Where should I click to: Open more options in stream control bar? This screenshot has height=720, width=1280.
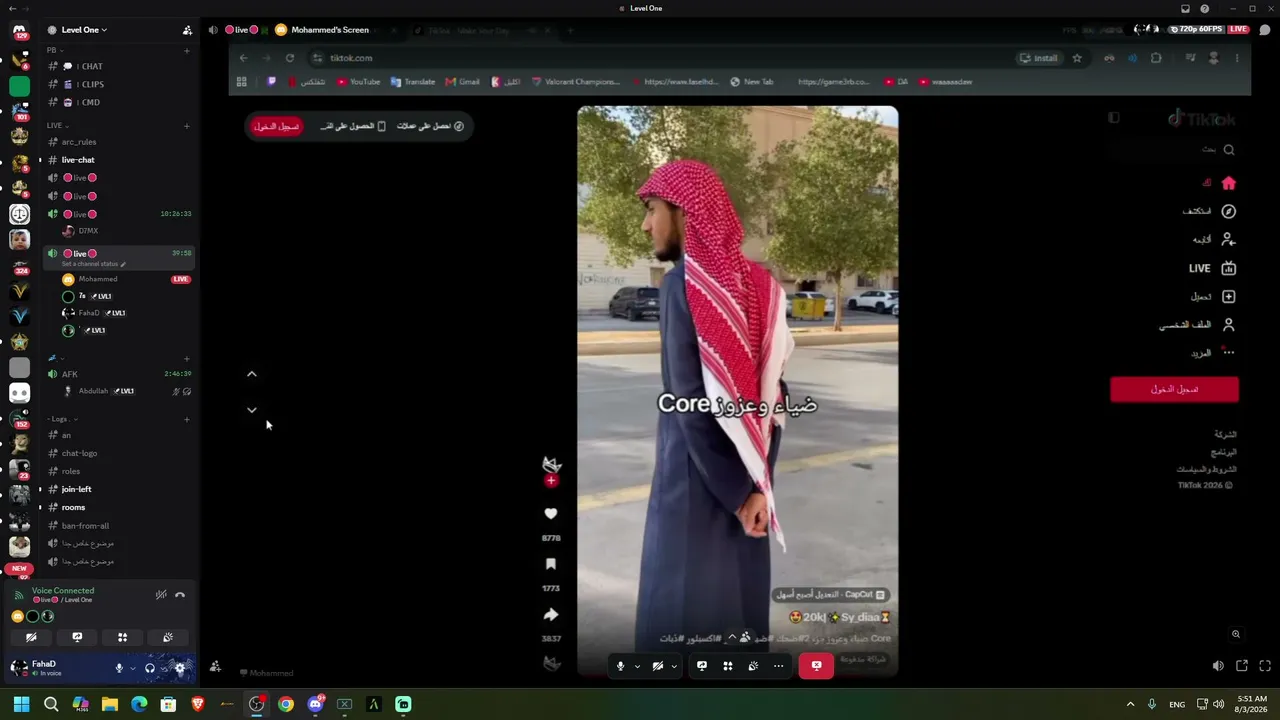click(x=778, y=666)
